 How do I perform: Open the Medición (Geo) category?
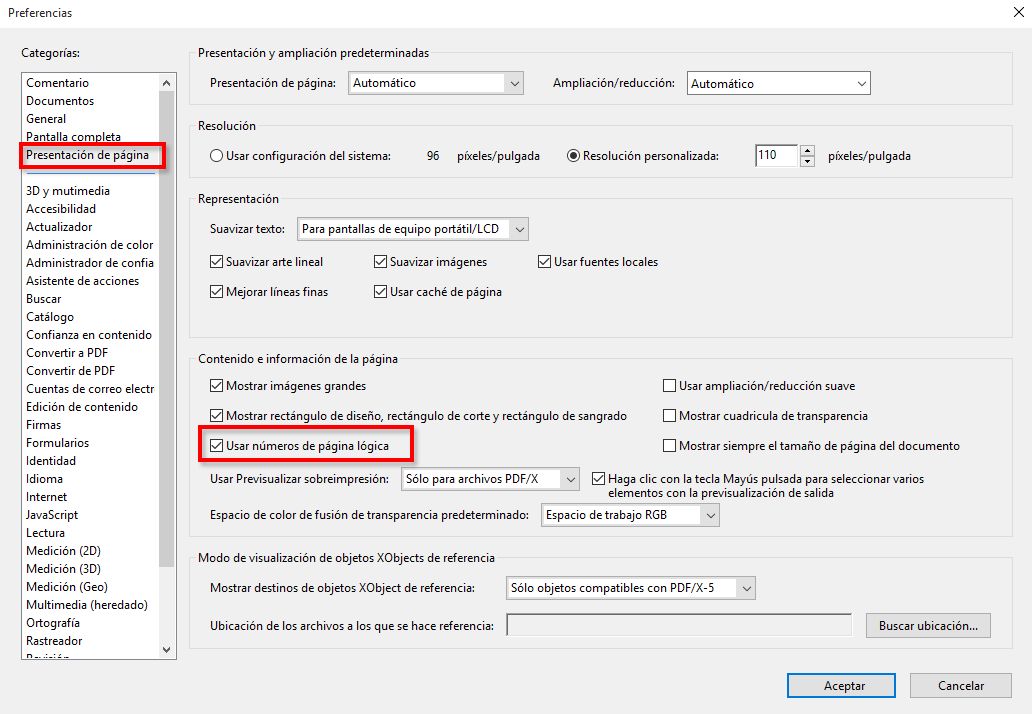(x=66, y=586)
